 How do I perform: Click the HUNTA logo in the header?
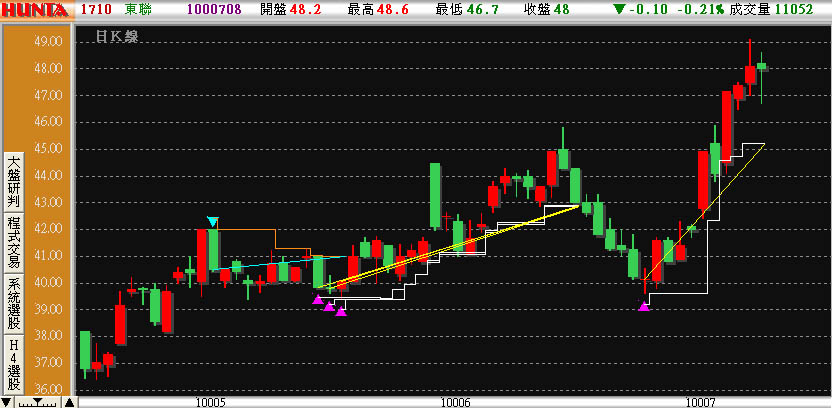(36, 10)
